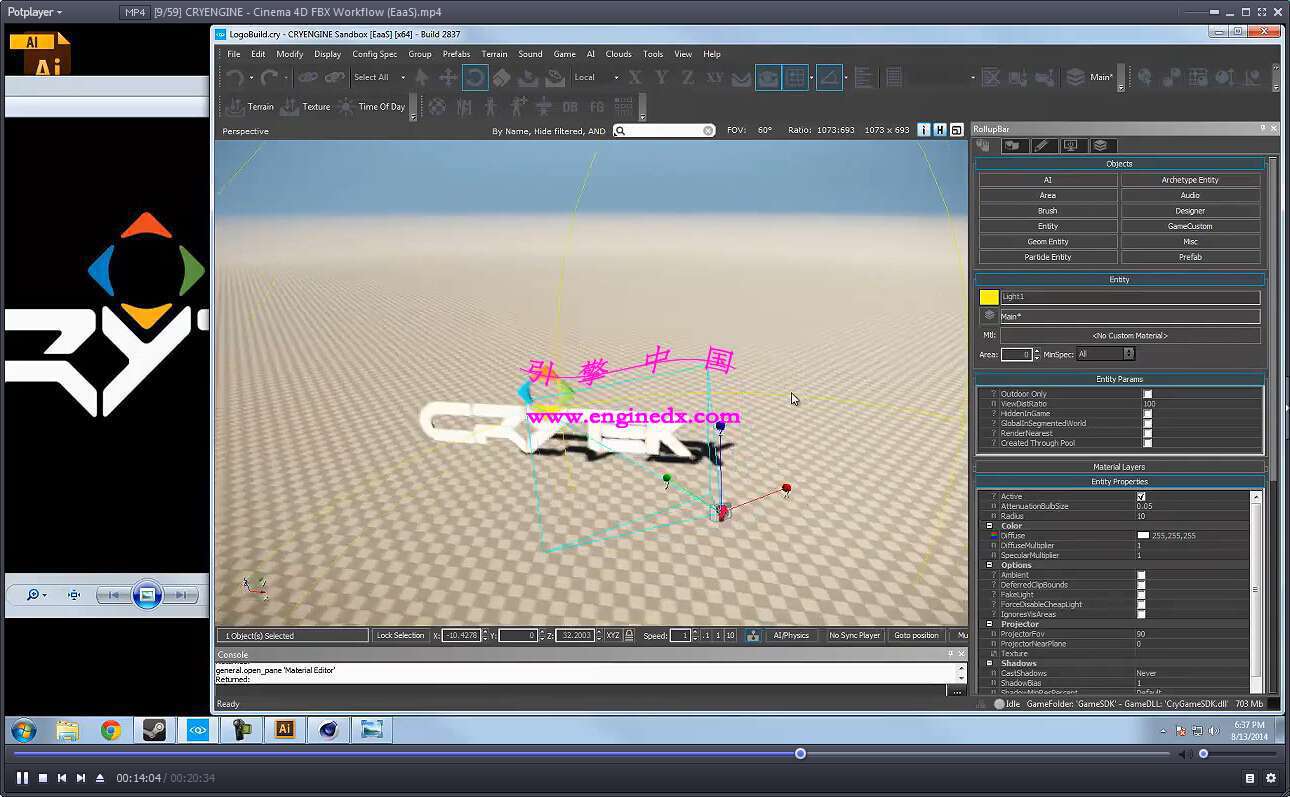
Task: Open MinSpec All dropdown
Action: [x=1105, y=354]
